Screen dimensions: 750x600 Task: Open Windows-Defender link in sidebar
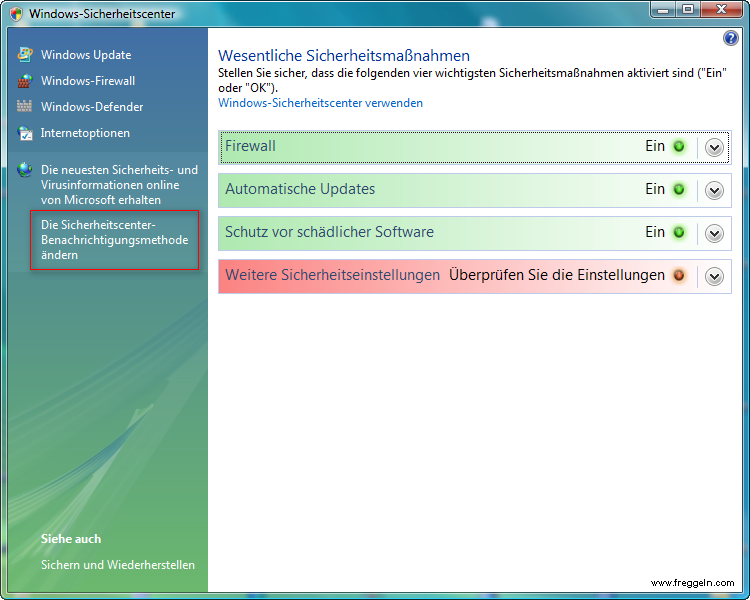click(x=92, y=107)
